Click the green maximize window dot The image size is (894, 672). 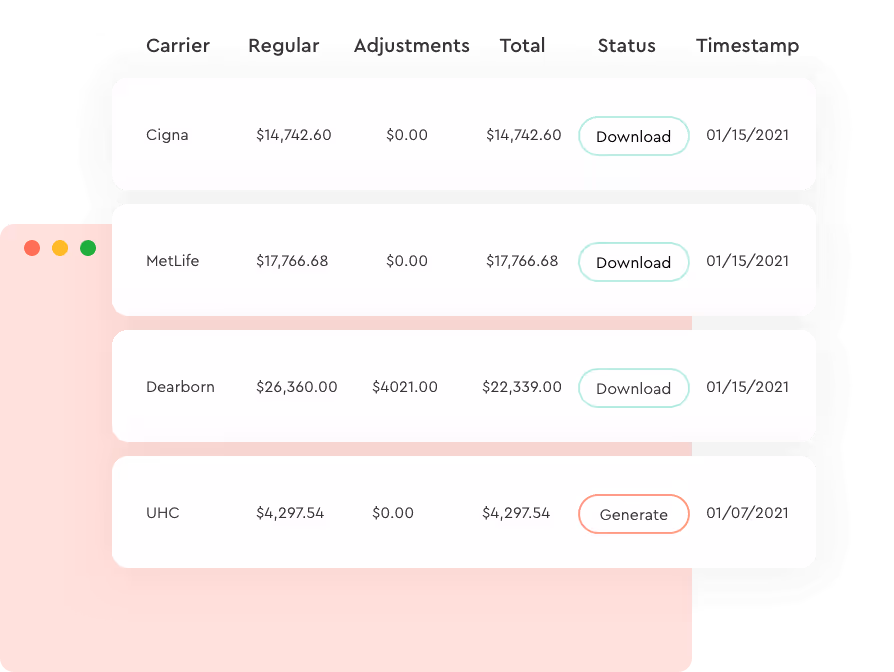(88, 248)
